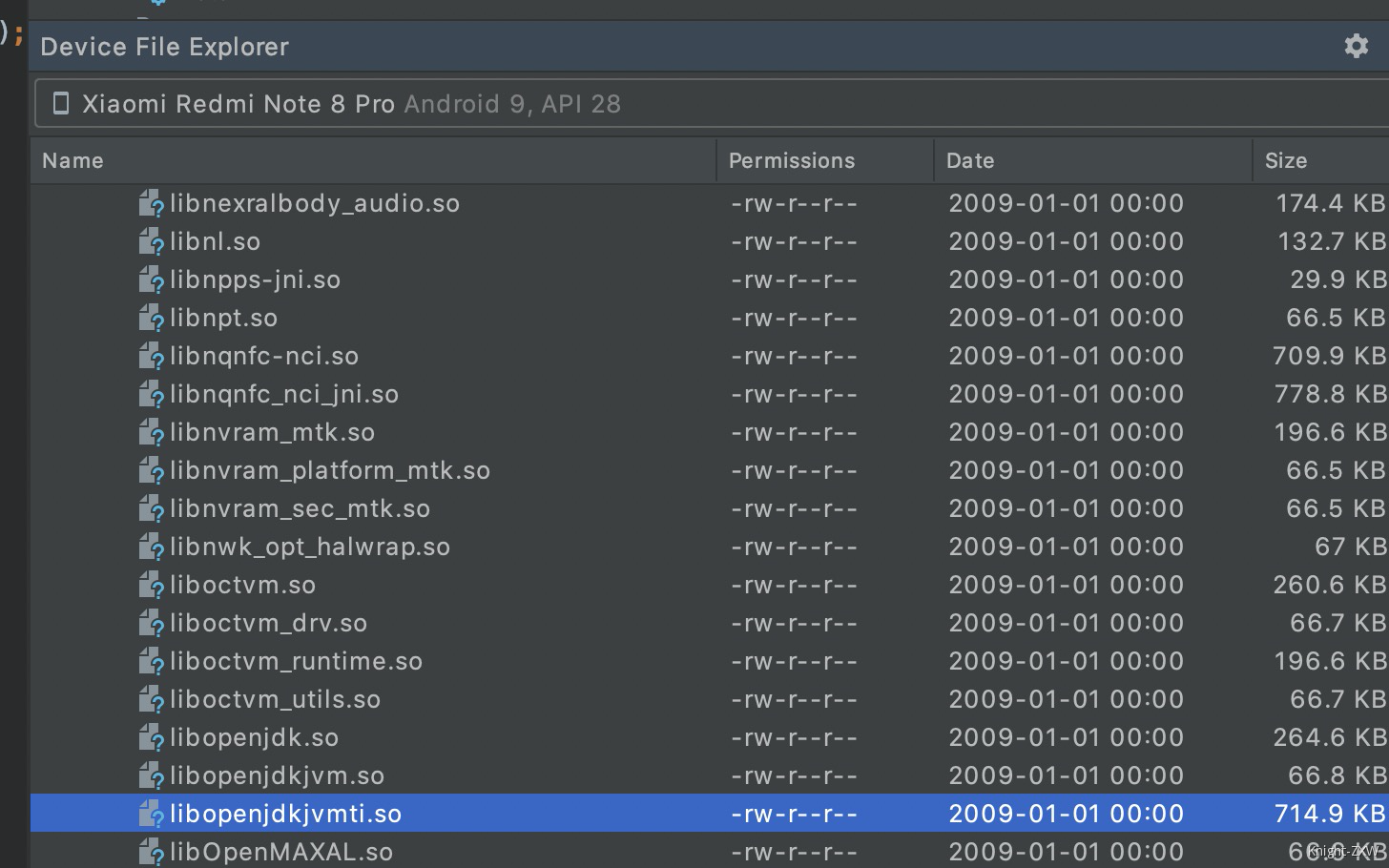Image resolution: width=1389 pixels, height=868 pixels.
Task: Click permissions of liboctvm.so row
Action: tap(794, 585)
